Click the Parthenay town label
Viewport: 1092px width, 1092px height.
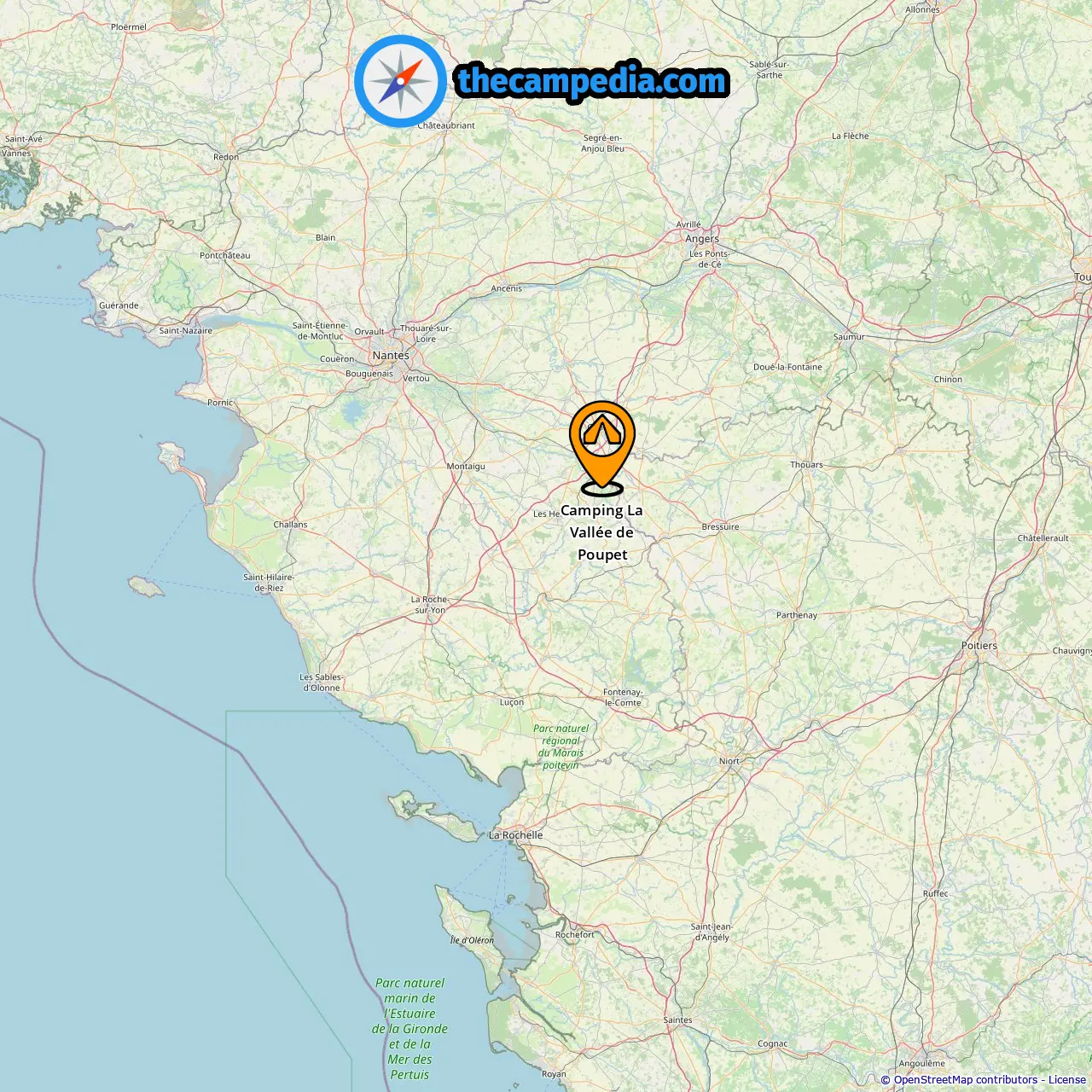tap(797, 615)
